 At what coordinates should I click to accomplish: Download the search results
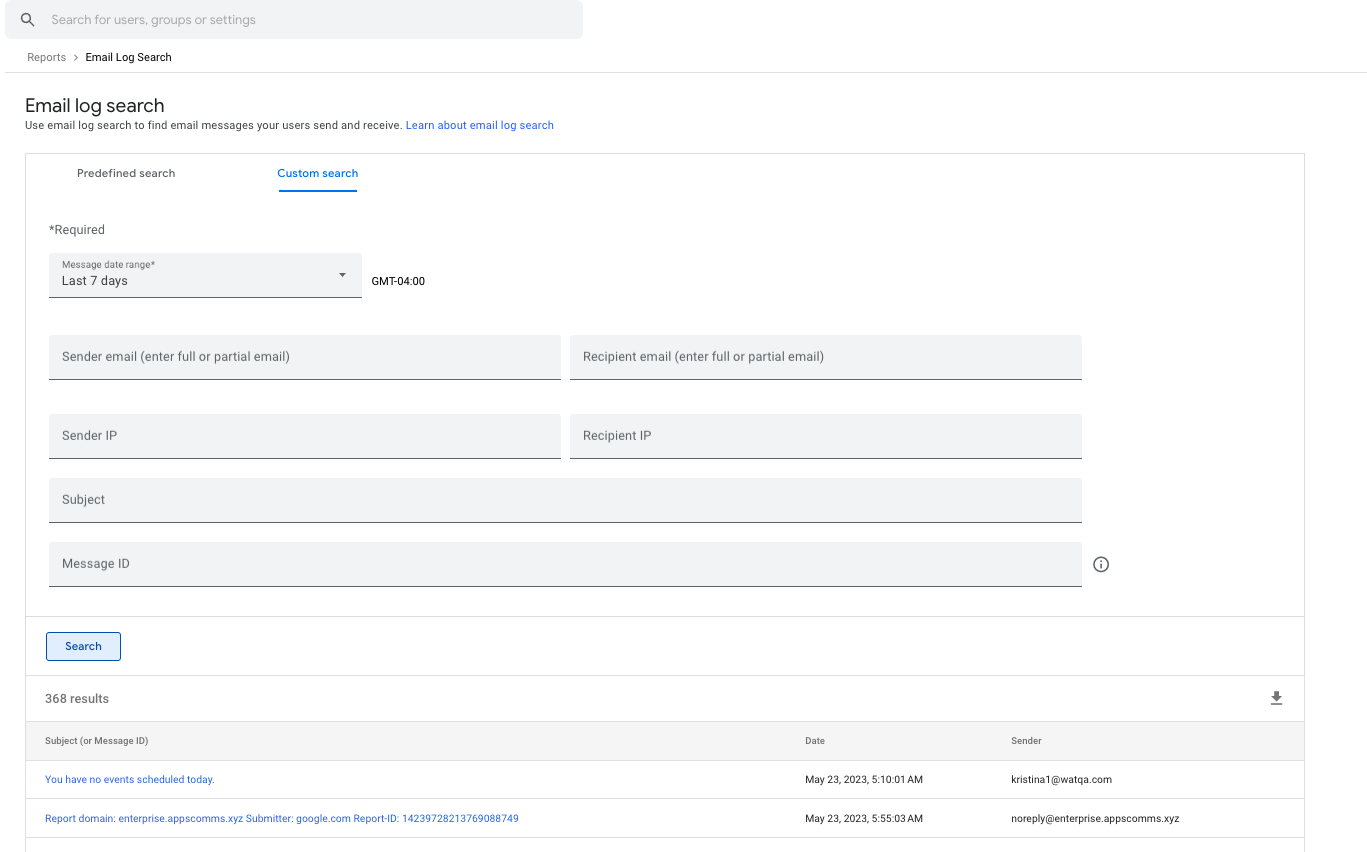[1276, 698]
